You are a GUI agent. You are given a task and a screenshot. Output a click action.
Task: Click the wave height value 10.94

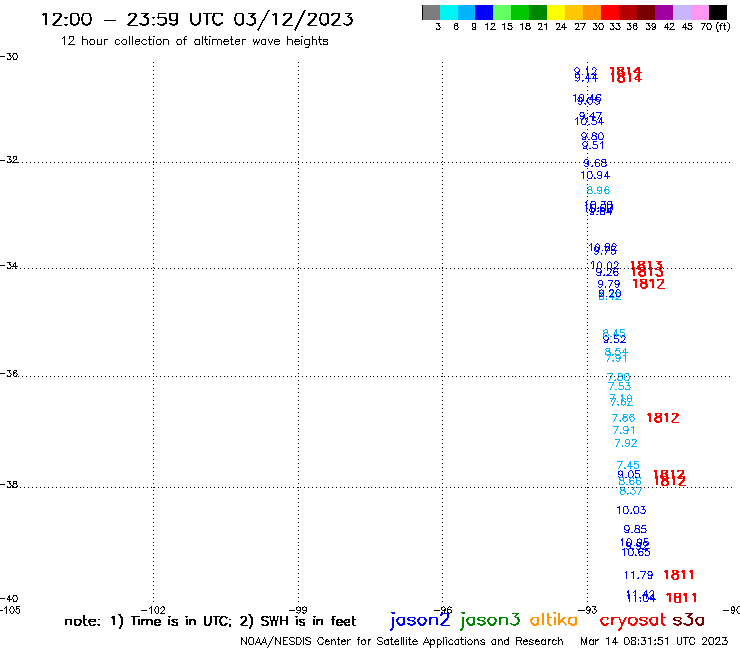tap(595, 176)
